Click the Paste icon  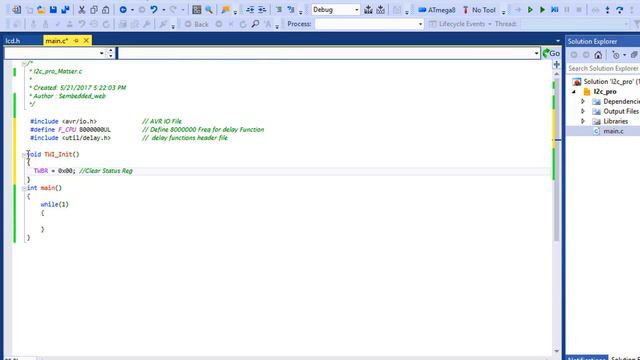pos(106,9)
